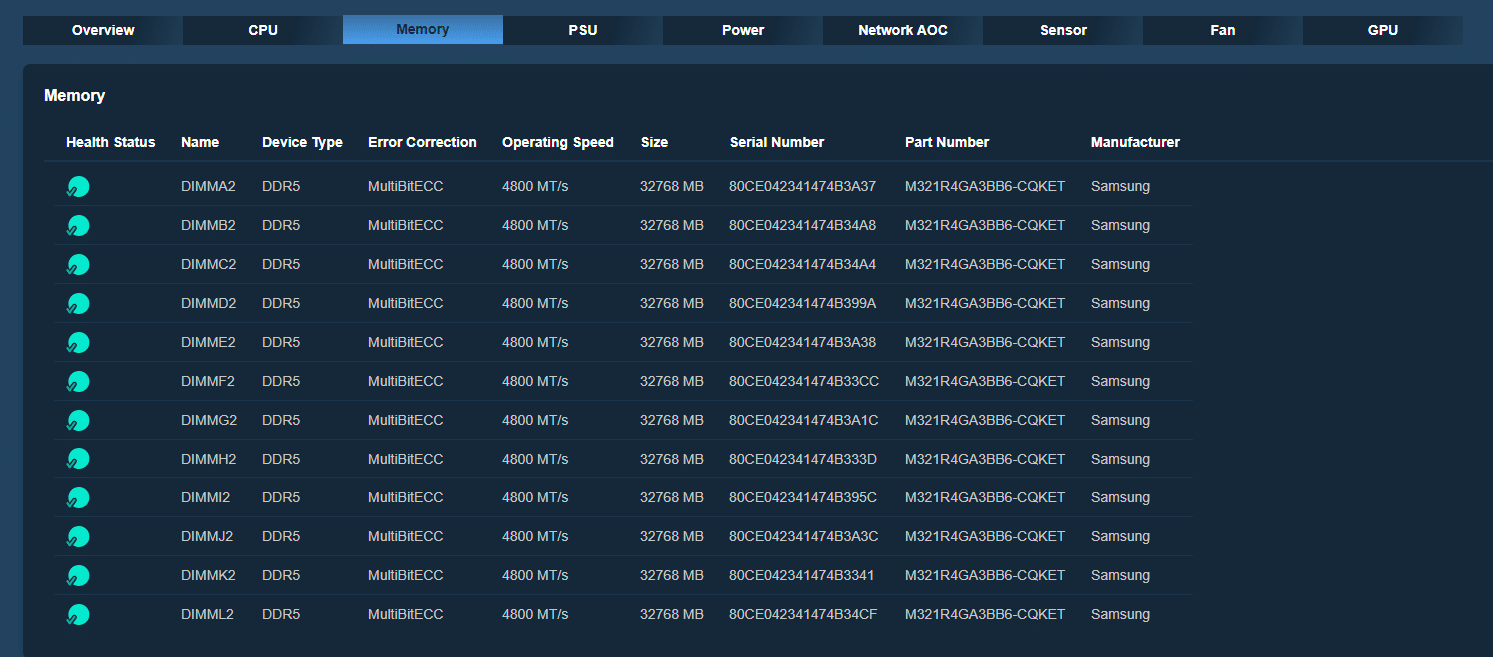
Task: Click serial number 80CE042341474B333D
Action: coord(803,459)
